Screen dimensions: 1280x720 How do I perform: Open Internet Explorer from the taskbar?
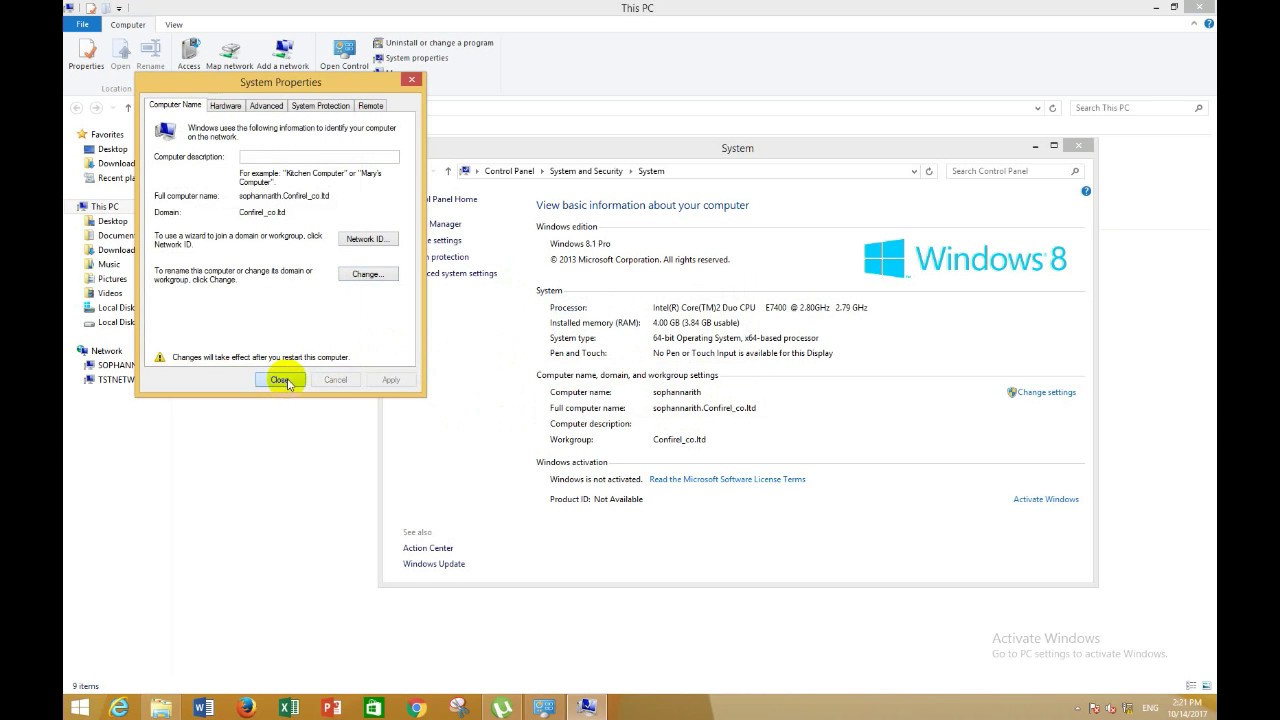(x=119, y=708)
